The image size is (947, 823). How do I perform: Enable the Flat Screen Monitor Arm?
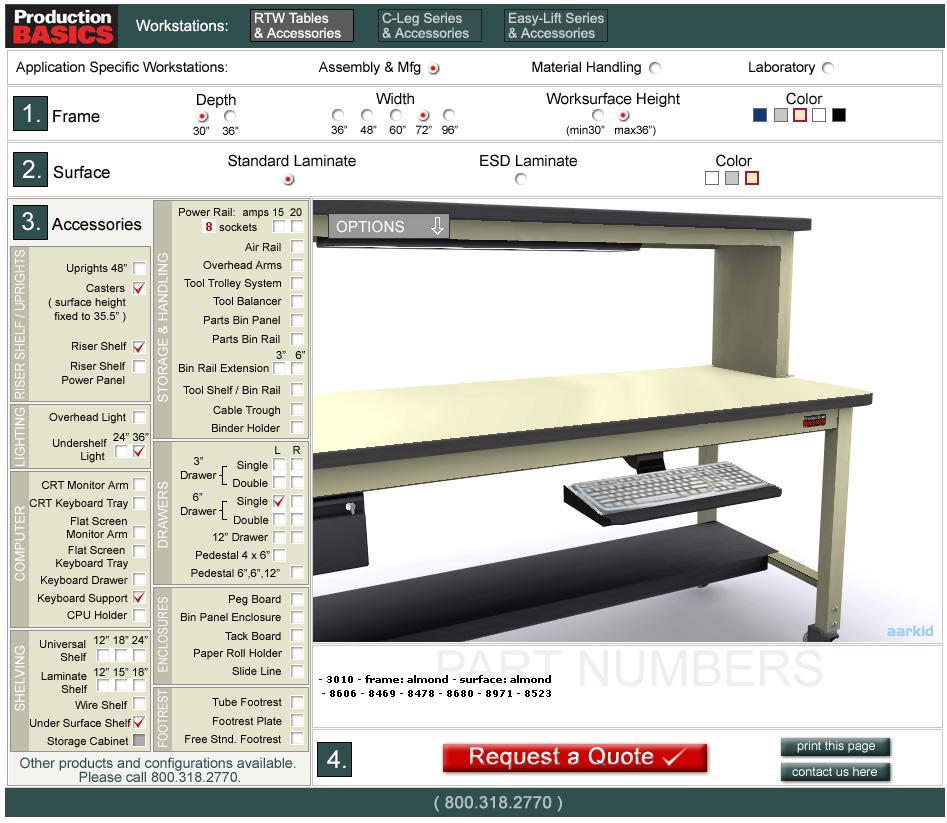pyautogui.click(x=139, y=532)
